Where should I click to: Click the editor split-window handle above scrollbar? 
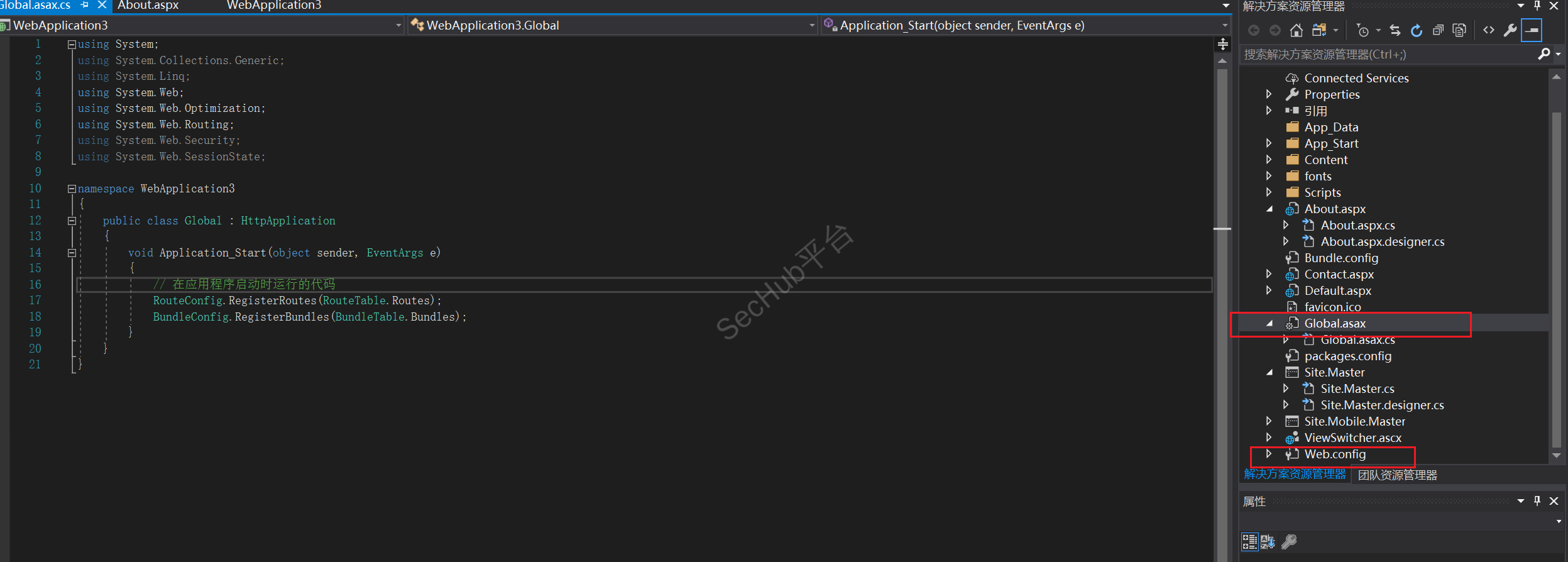(x=1222, y=44)
